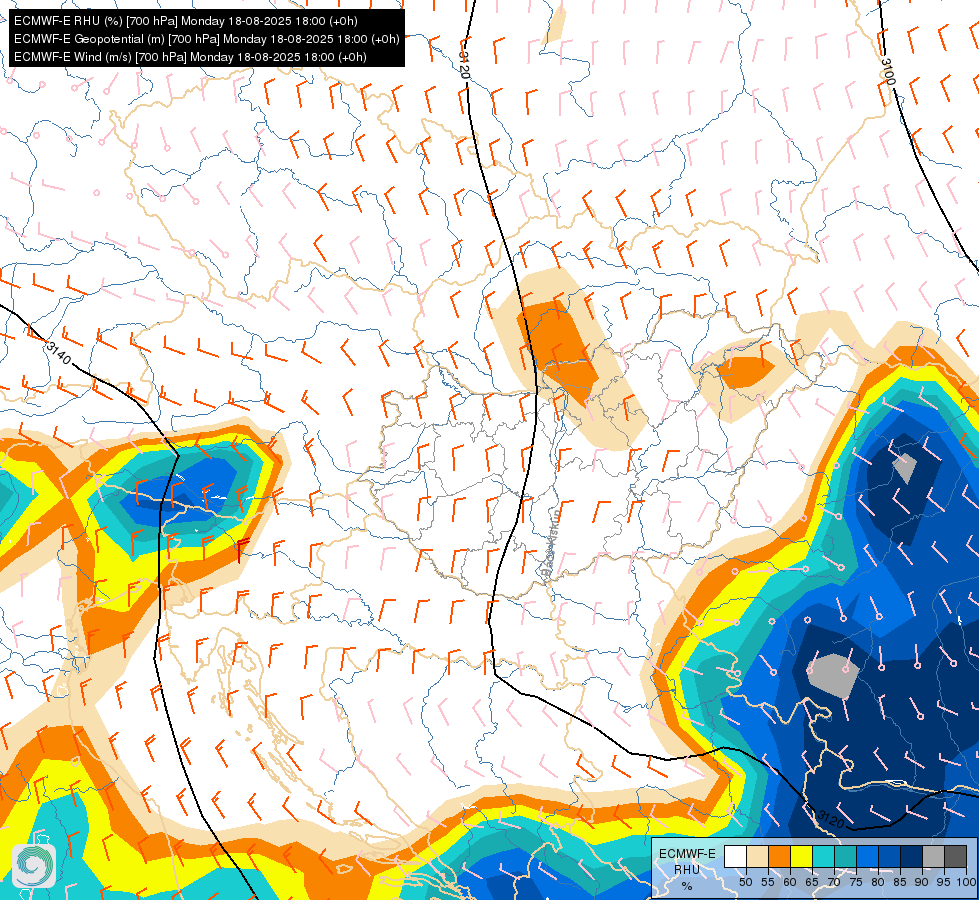The height and width of the screenshot is (900, 979).
Task: Click the legend value 100
Action: tap(967, 882)
